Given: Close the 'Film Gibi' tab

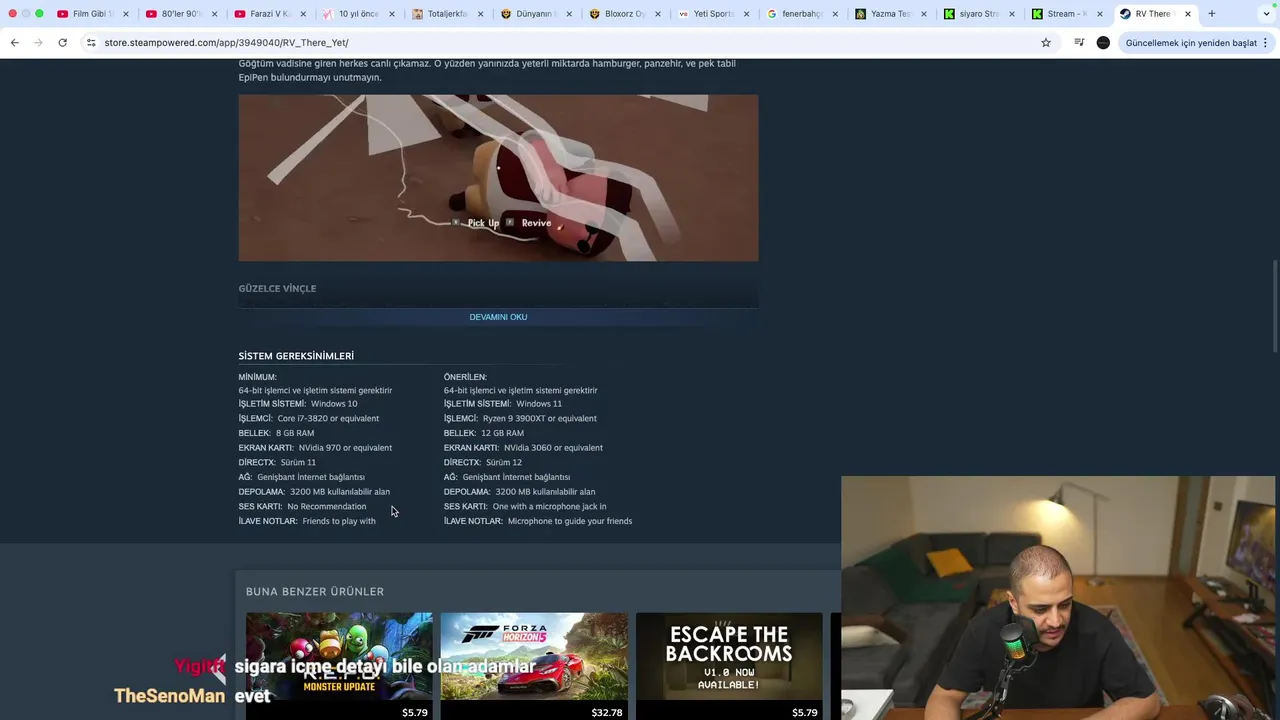Looking at the screenshot, I should [x=126, y=14].
